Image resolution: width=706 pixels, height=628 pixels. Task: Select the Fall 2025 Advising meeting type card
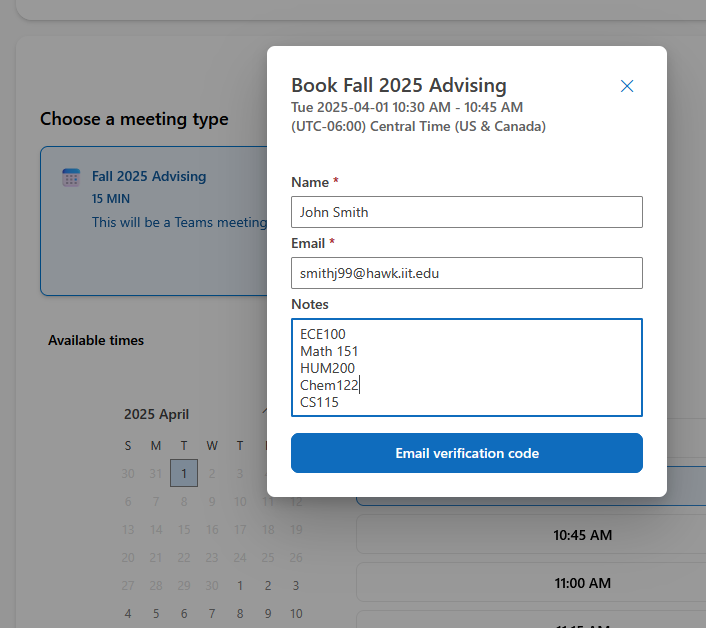coord(154,221)
